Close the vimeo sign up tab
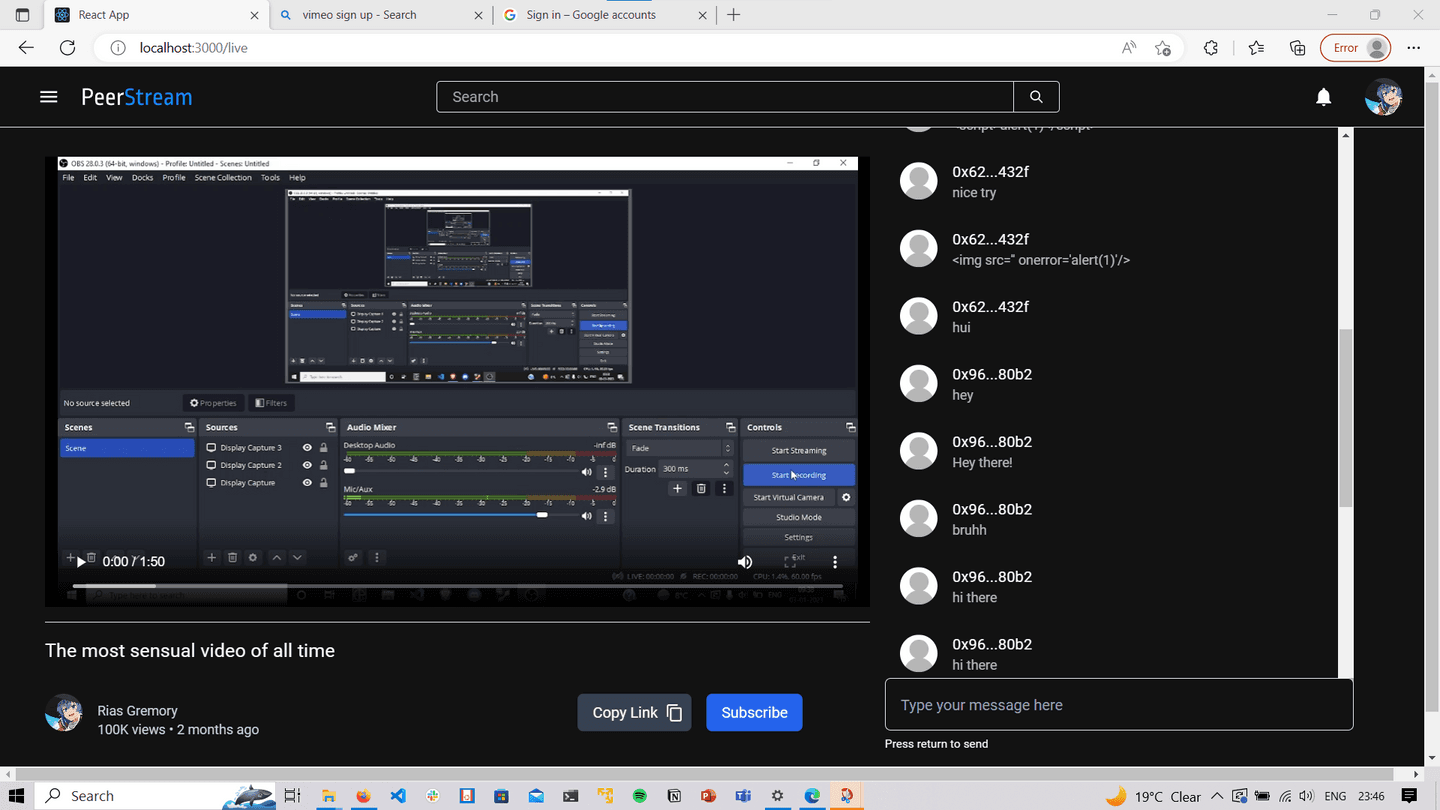 [477, 15]
